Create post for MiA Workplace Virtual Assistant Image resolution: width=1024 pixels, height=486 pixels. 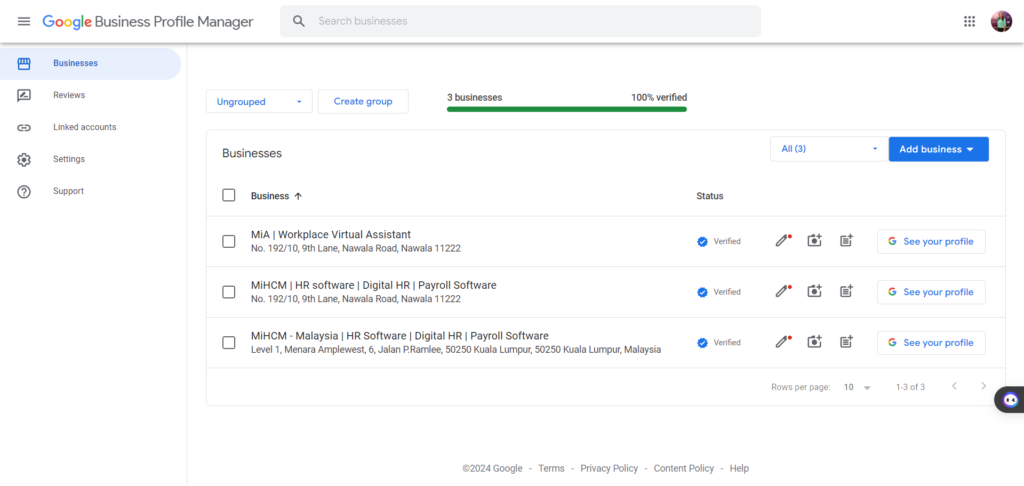point(846,240)
